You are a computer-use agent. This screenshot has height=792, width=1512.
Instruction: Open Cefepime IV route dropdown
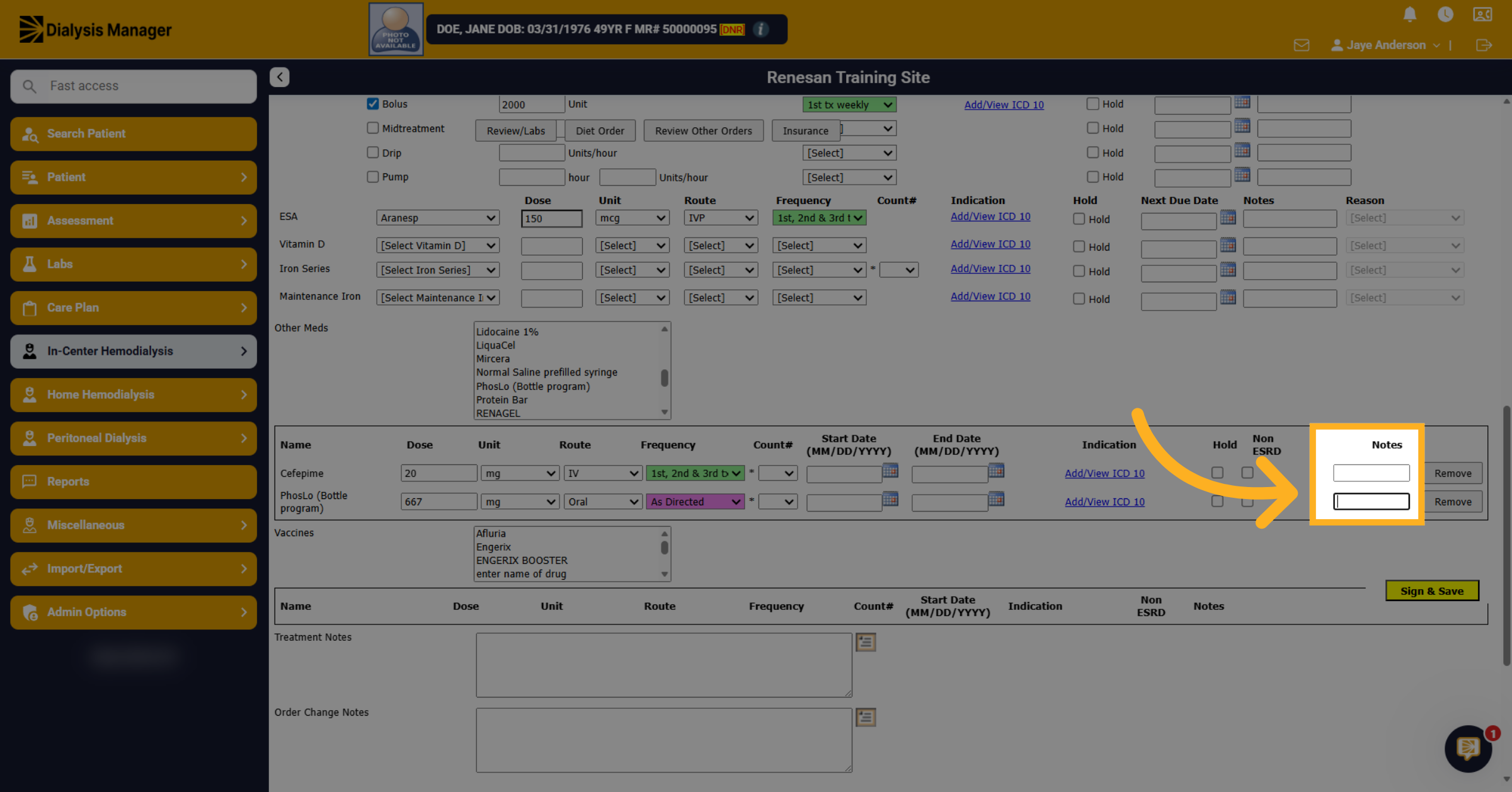(602, 473)
